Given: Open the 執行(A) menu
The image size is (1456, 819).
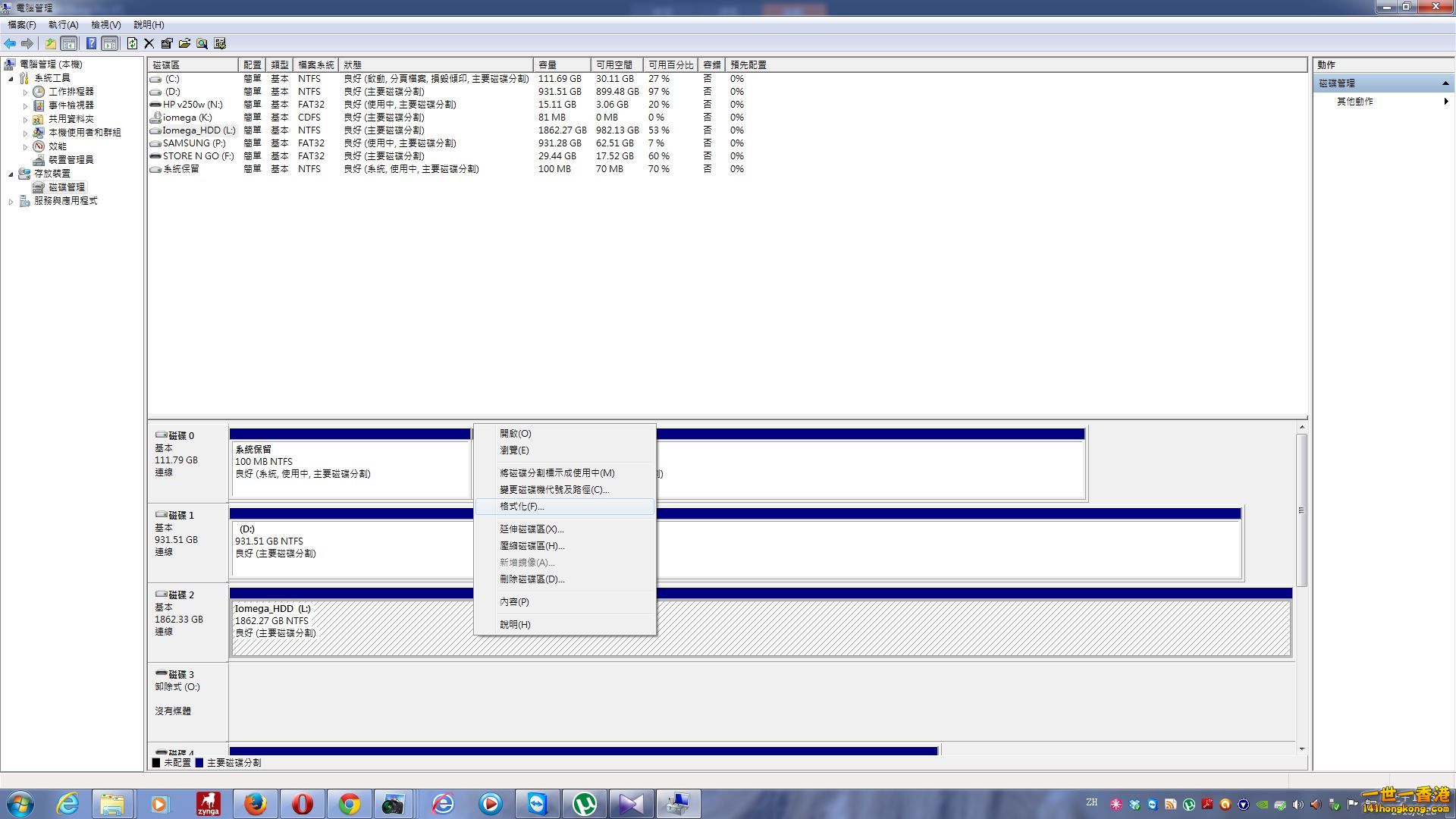Looking at the screenshot, I should pos(63,25).
